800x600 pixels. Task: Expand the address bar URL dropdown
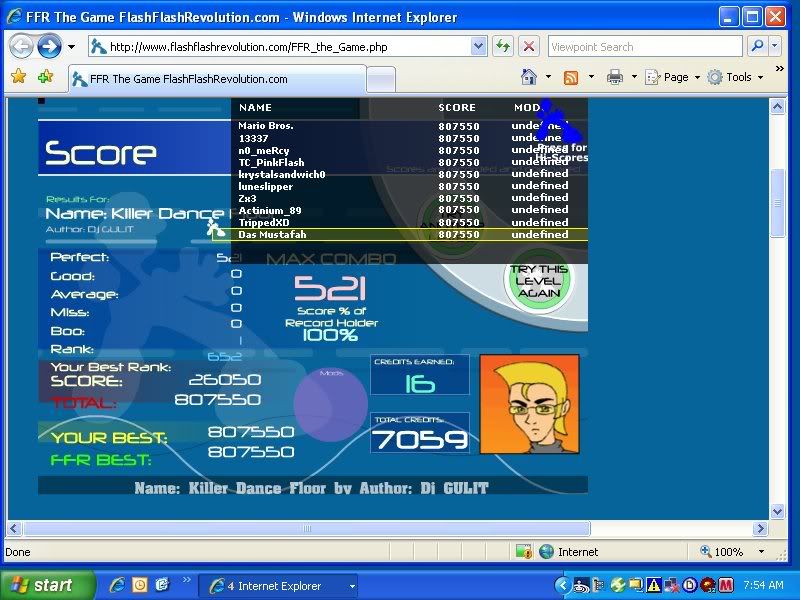tap(478, 46)
